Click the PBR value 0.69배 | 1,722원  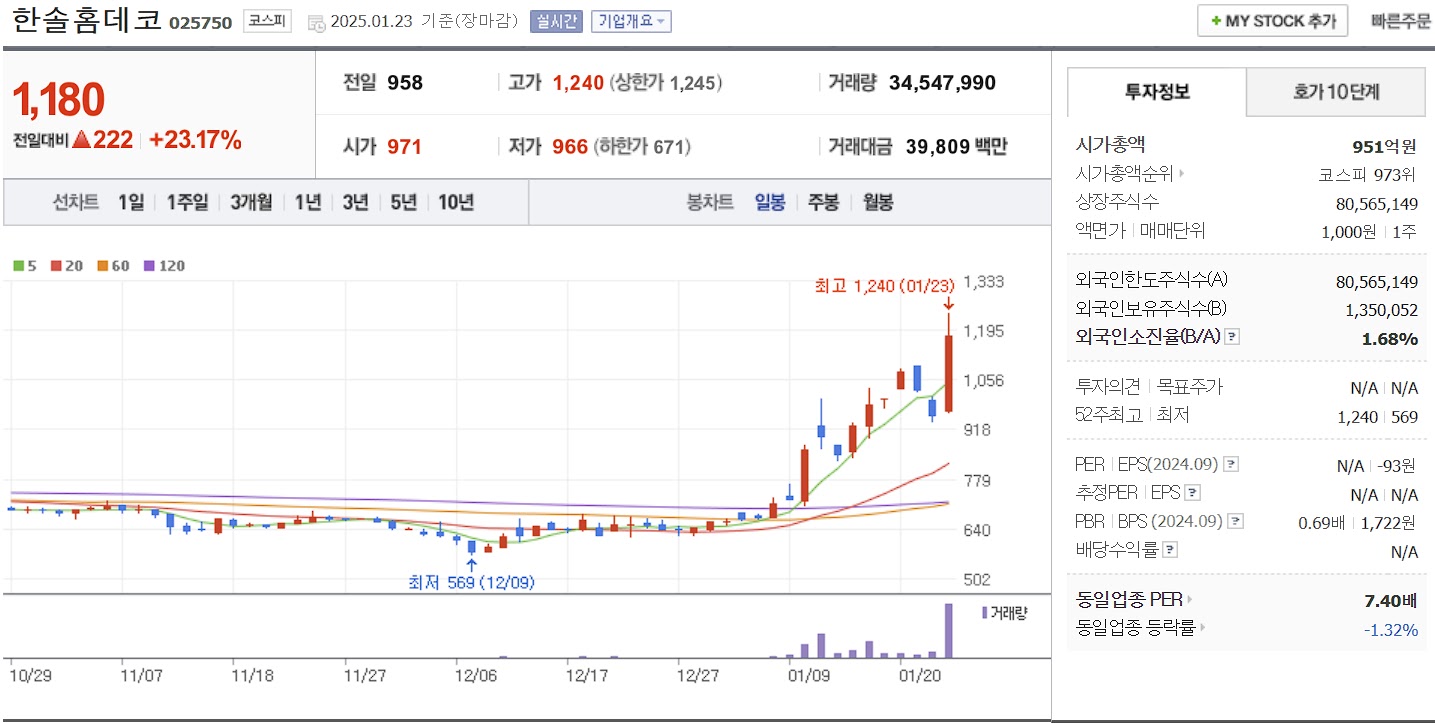pos(1358,522)
